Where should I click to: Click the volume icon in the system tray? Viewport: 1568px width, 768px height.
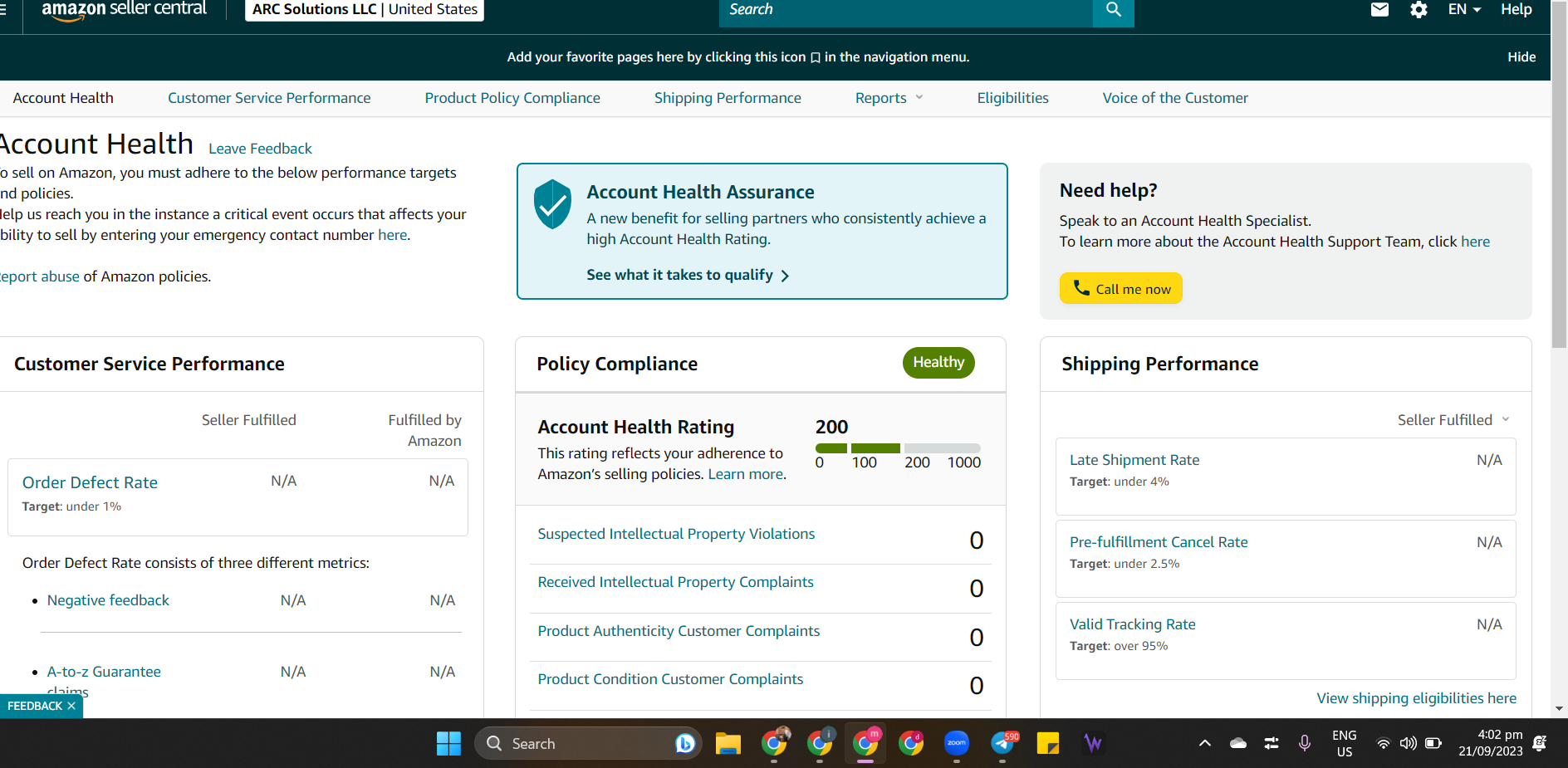pyautogui.click(x=1408, y=743)
